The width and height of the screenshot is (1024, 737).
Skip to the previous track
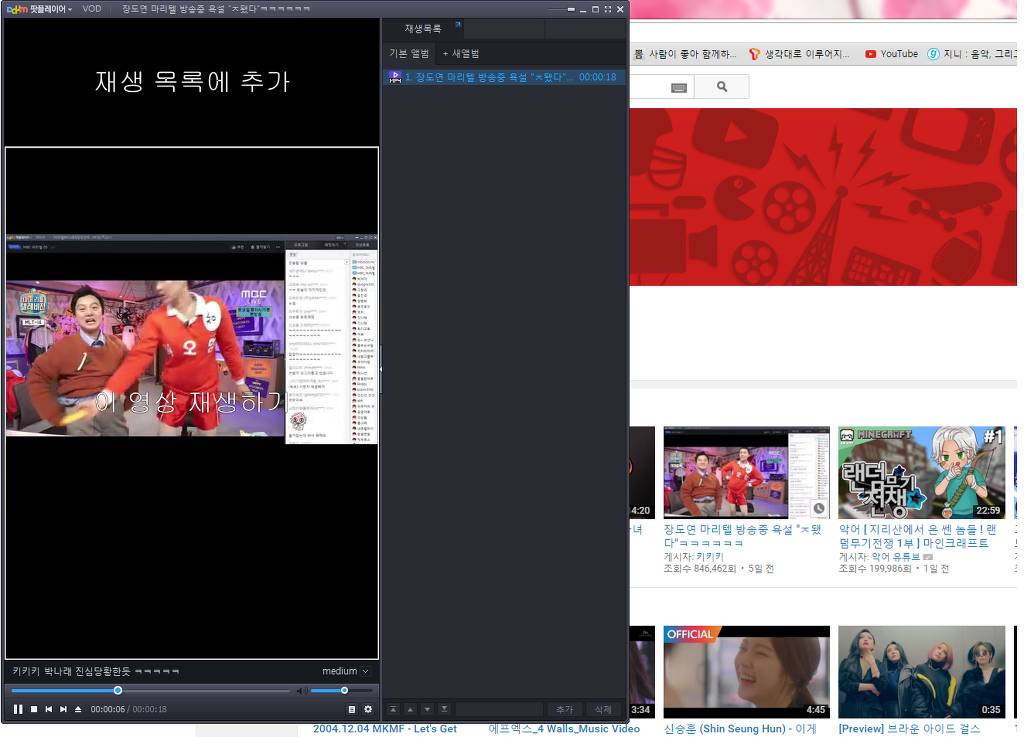[x=48, y=709]
